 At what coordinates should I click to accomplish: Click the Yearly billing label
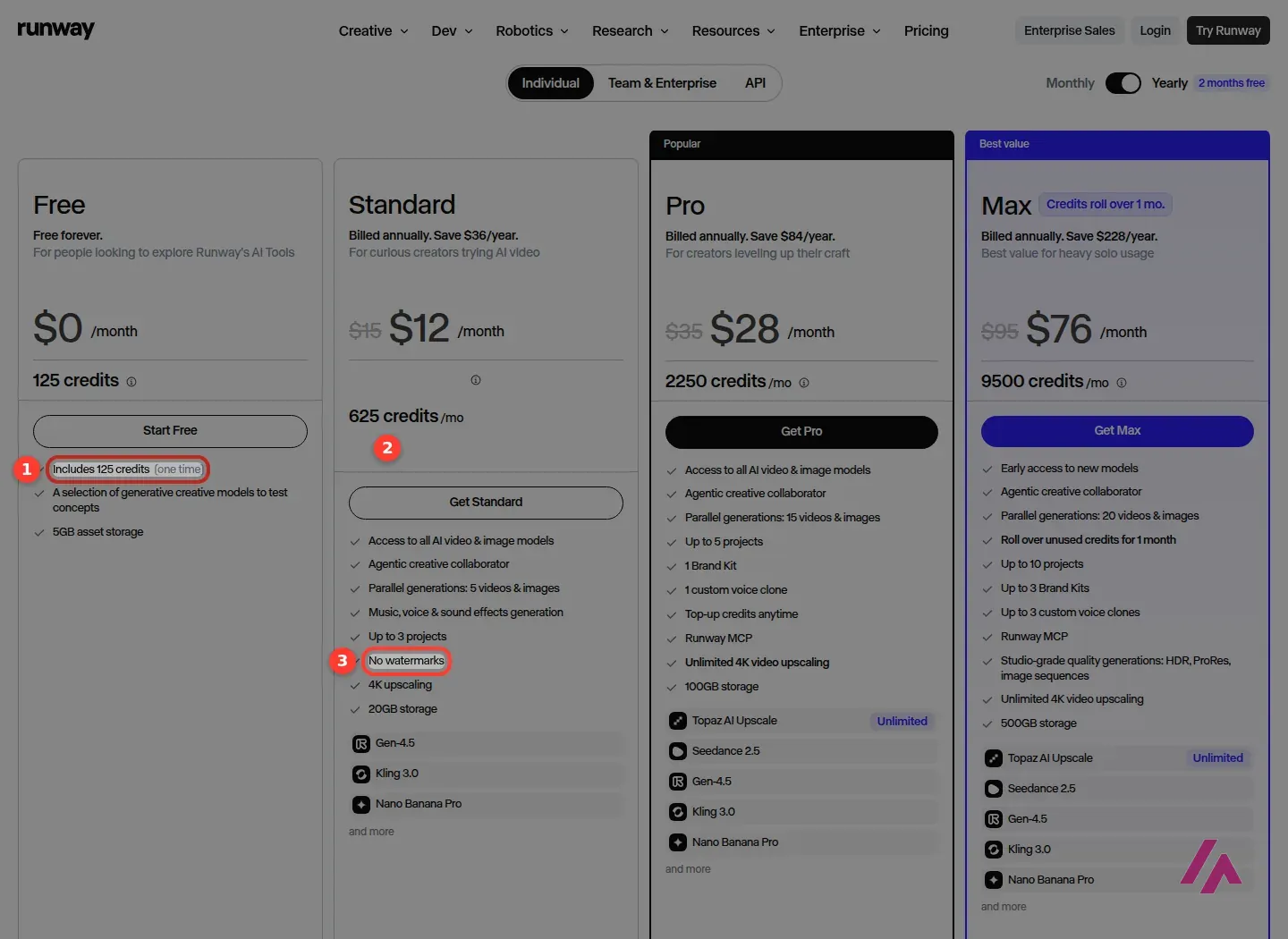pos(1170,83)
